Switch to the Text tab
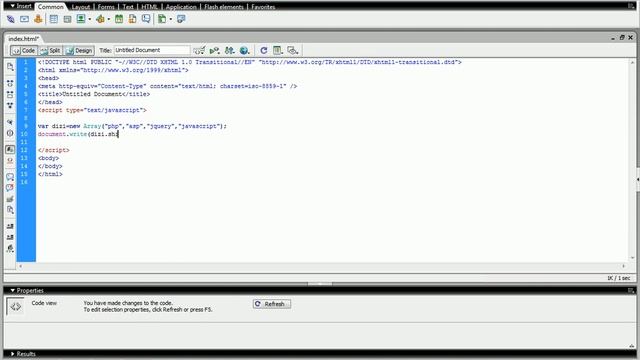The image size is (640, 360). click(x=128, y=7)
